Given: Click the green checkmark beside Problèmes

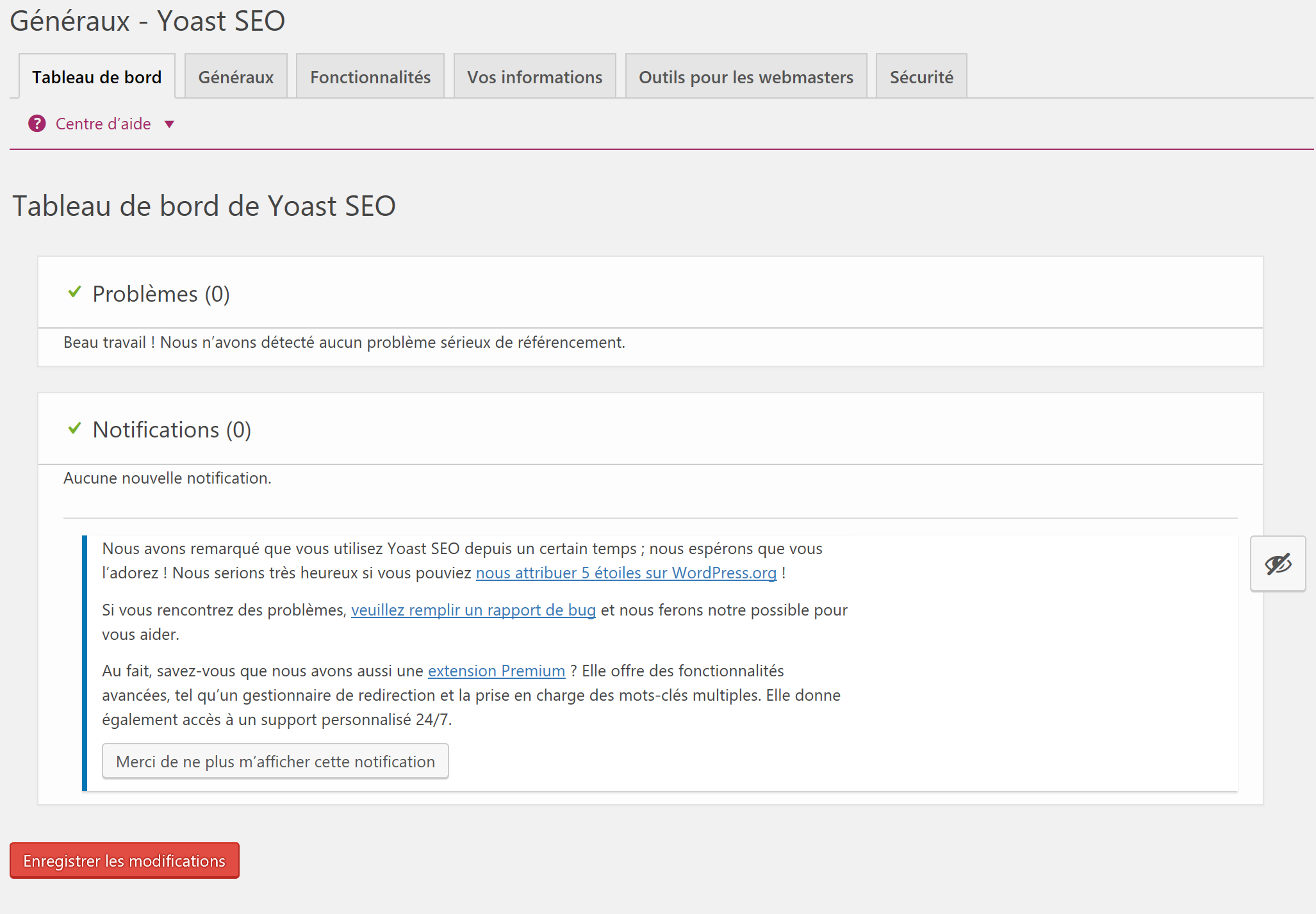Looking at the screenshot, I should (75, 292).
